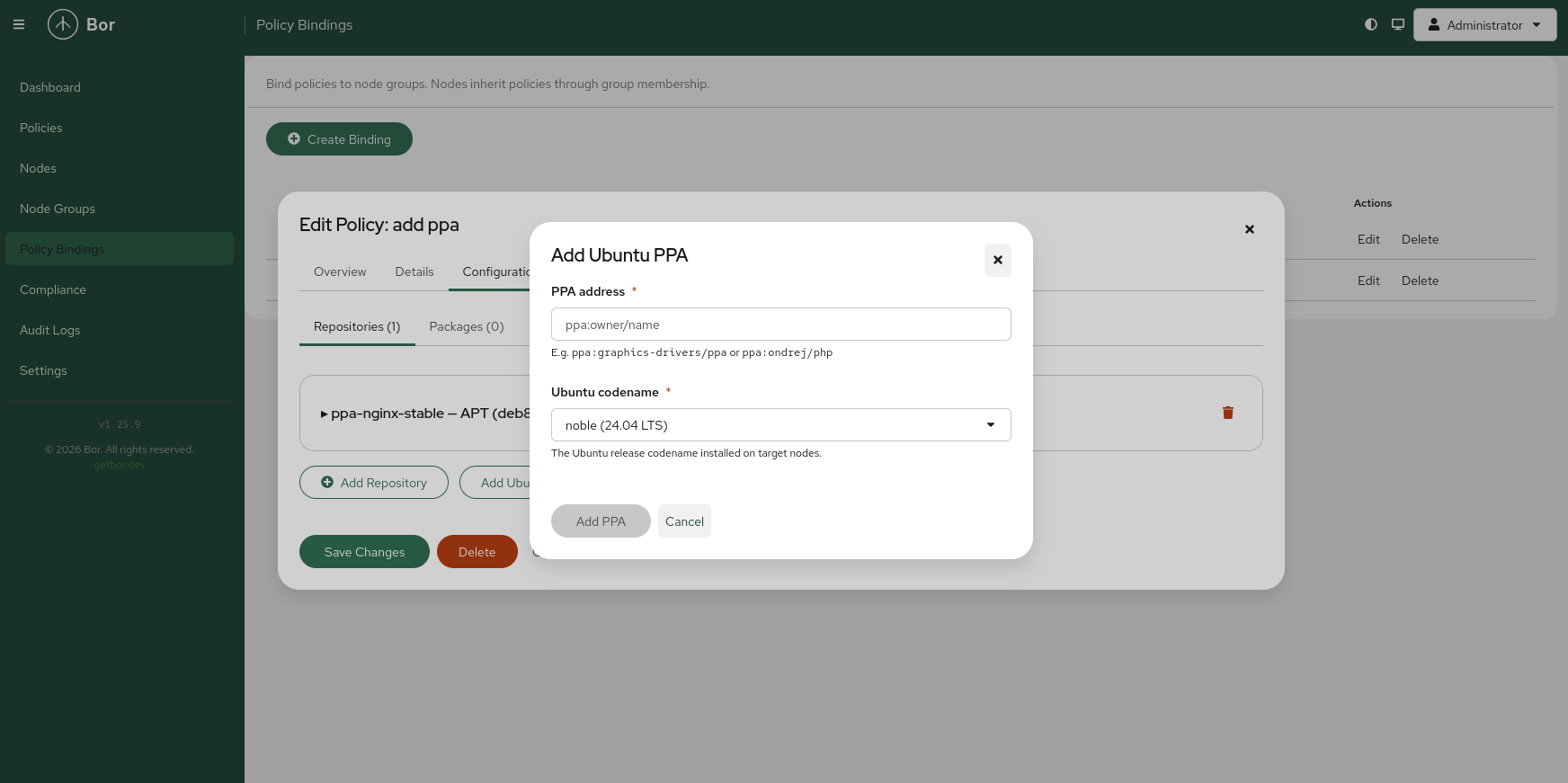Click the Add PPA button

(601, 521)
